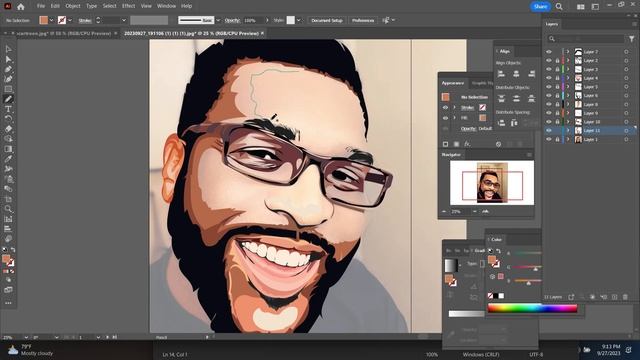The height and width of the screenshot is (360, 640).
Task: Click the Fill color swatch in Appearance
Action: (x=483, y=118)
